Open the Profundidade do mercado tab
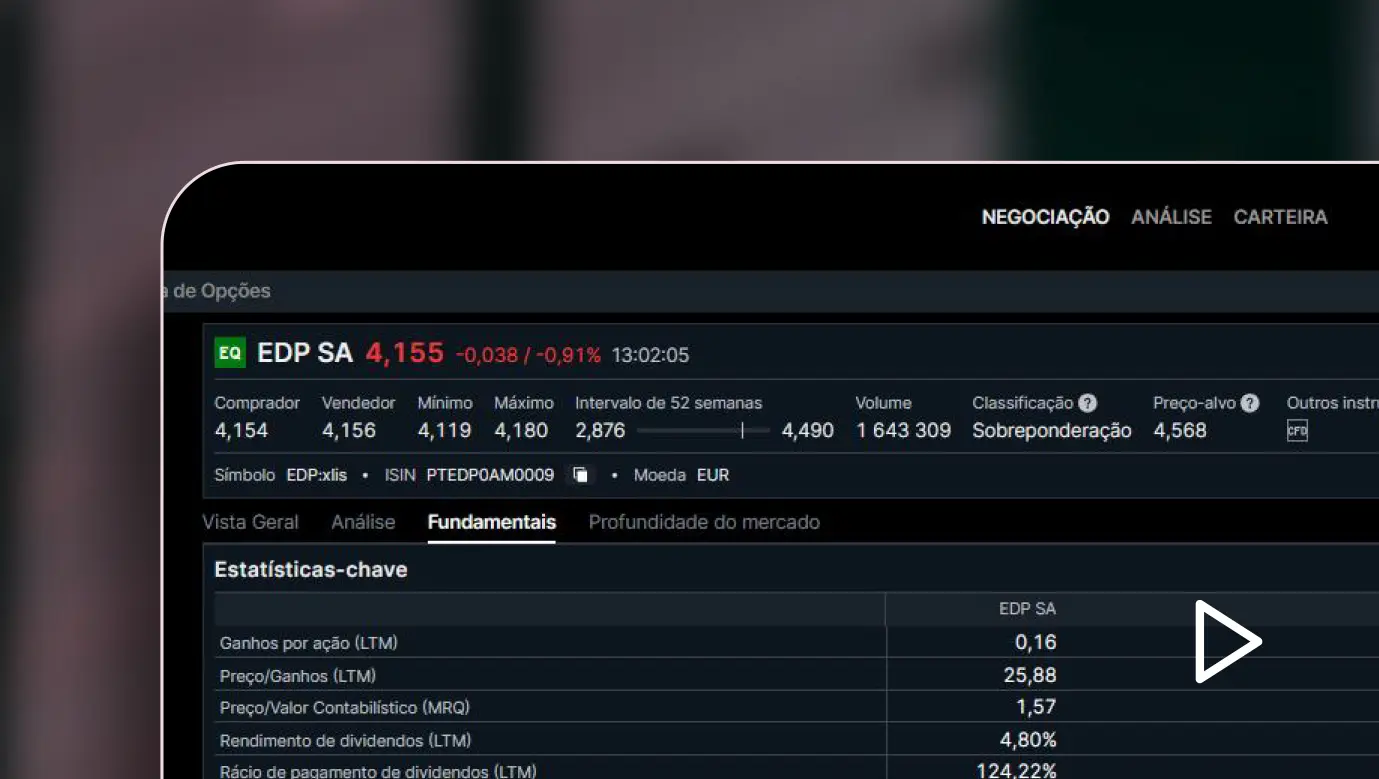The height and width of the screenshot is (779, 1379). (704, 522)
